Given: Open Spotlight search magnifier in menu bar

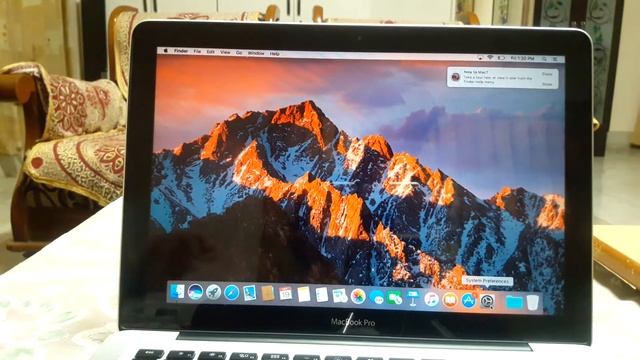Looking at the screenshot, I should 544,59.
